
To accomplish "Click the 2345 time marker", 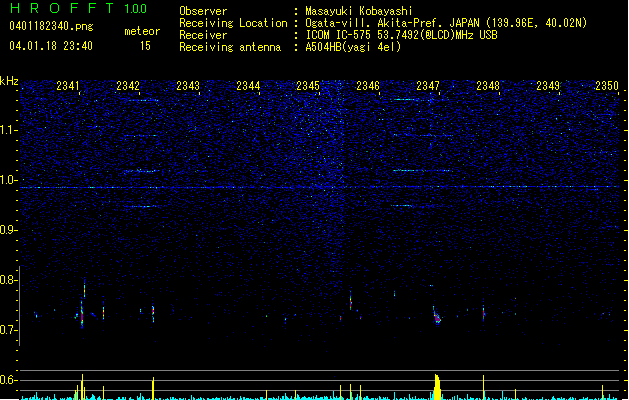I will pos(308,86).
